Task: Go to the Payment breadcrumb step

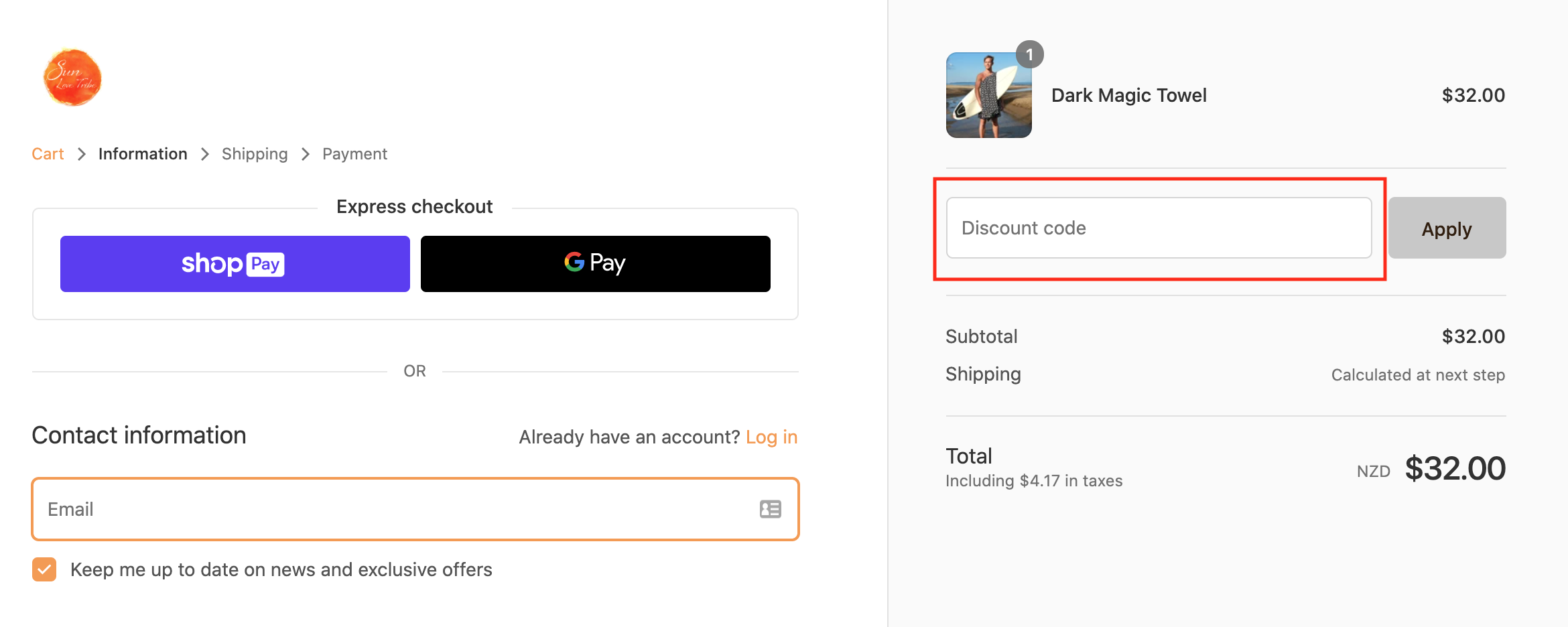Action: (354, 153)
